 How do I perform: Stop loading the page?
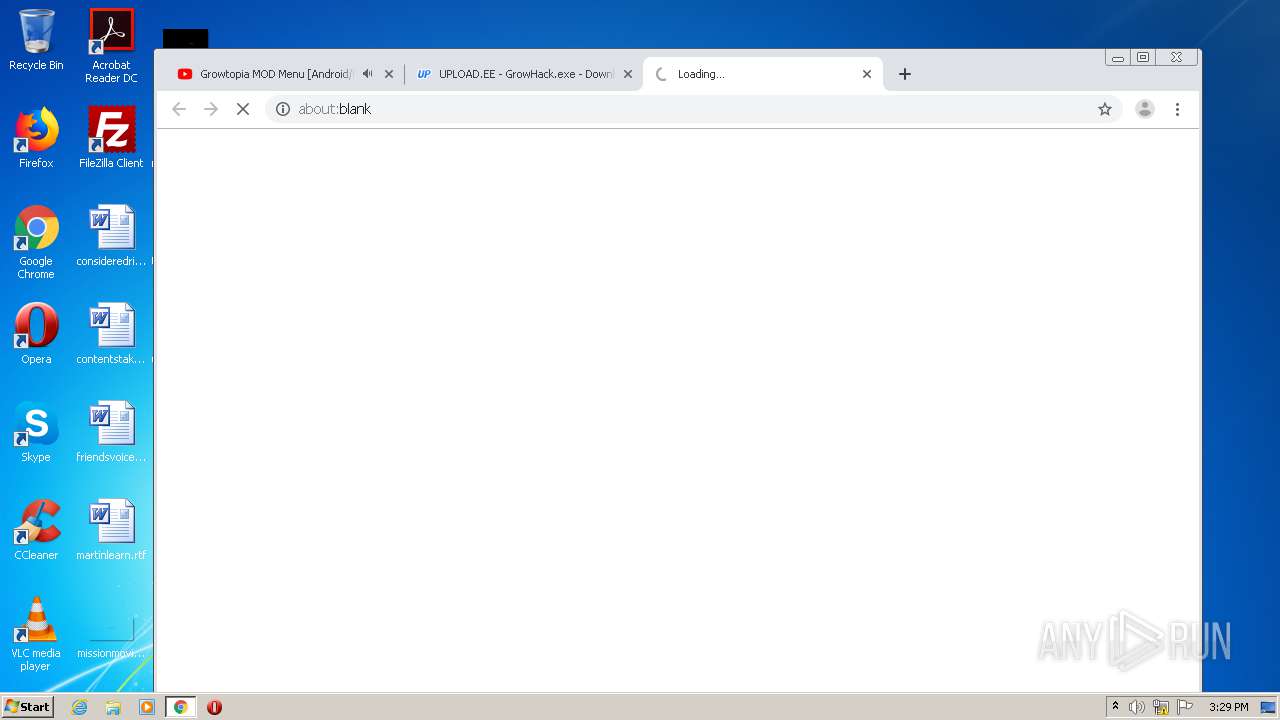click(x=243, y=109)
